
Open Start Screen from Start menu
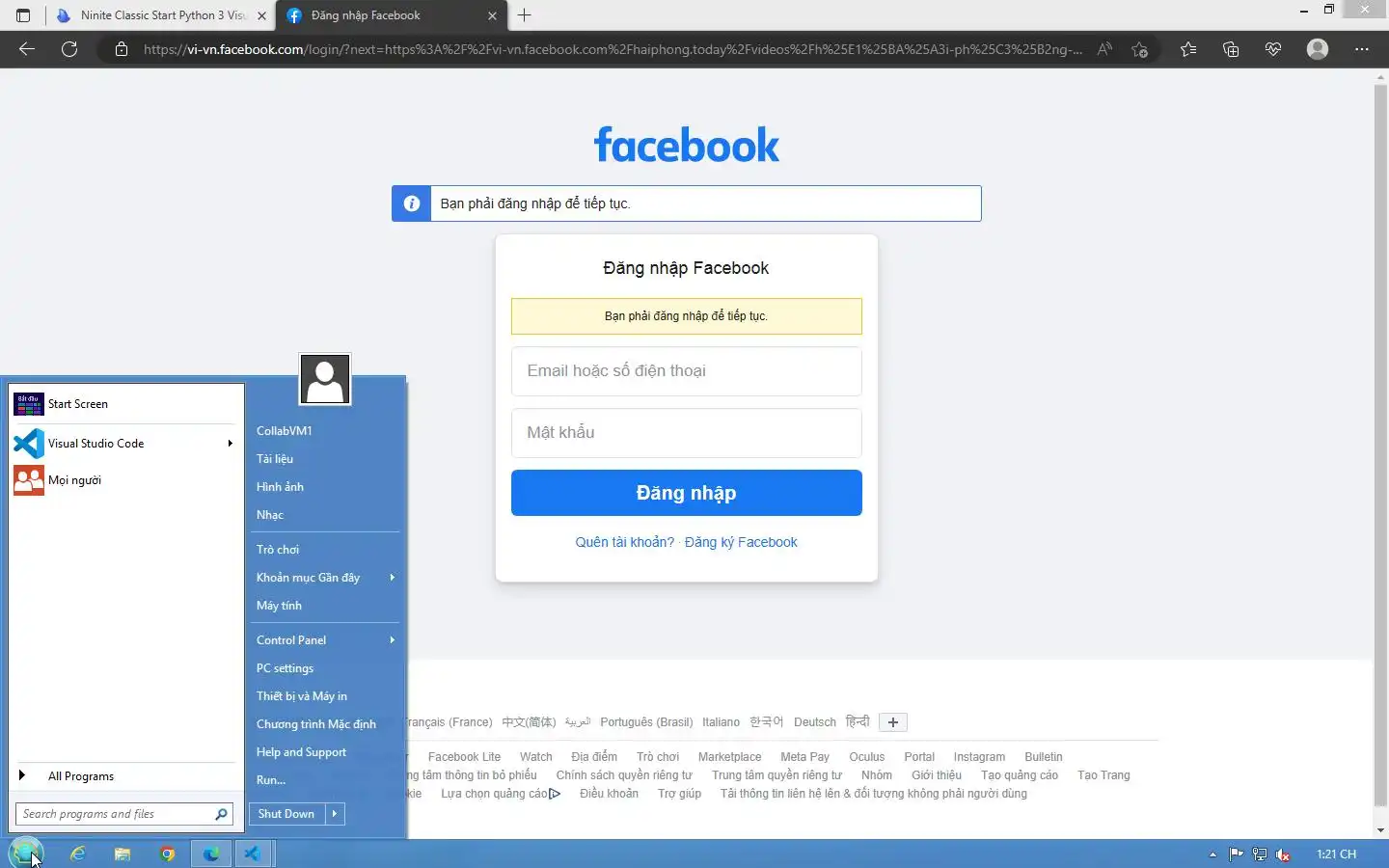(x=126, y=404)
